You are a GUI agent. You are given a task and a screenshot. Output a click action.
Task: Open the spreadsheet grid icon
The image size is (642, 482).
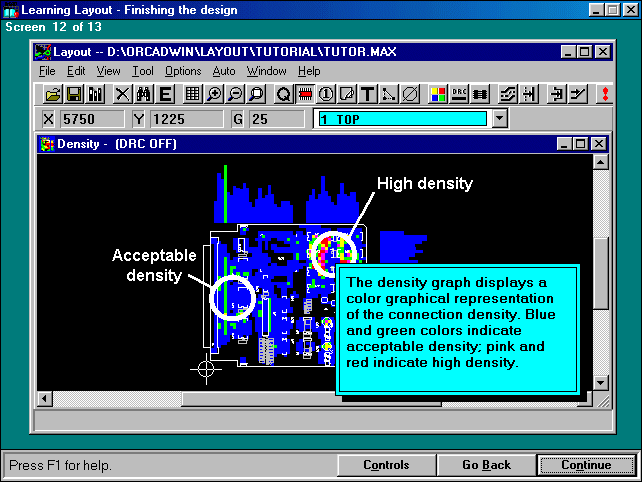(193, 94)
